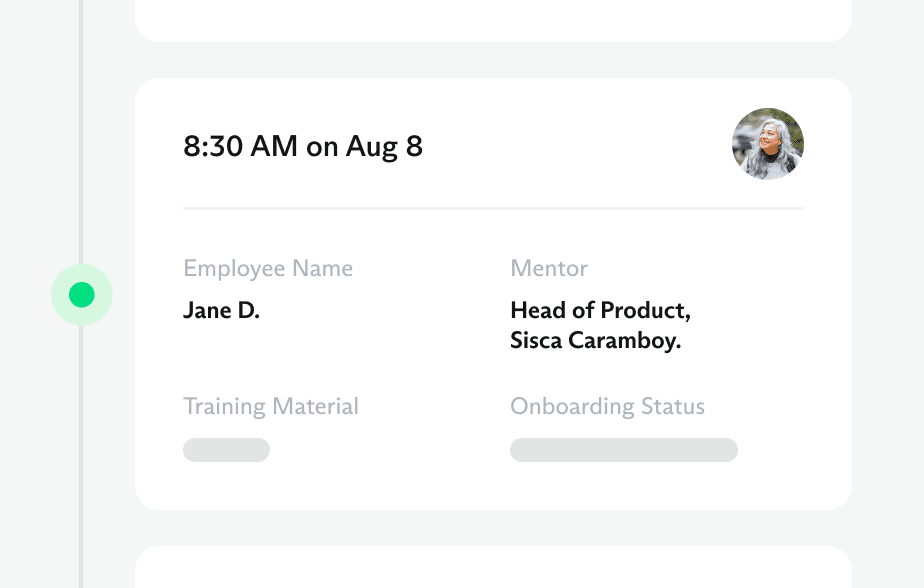924x588 pixels.
Task: Click the mentor name Sisca Caramboy
Action: (596, 340)
